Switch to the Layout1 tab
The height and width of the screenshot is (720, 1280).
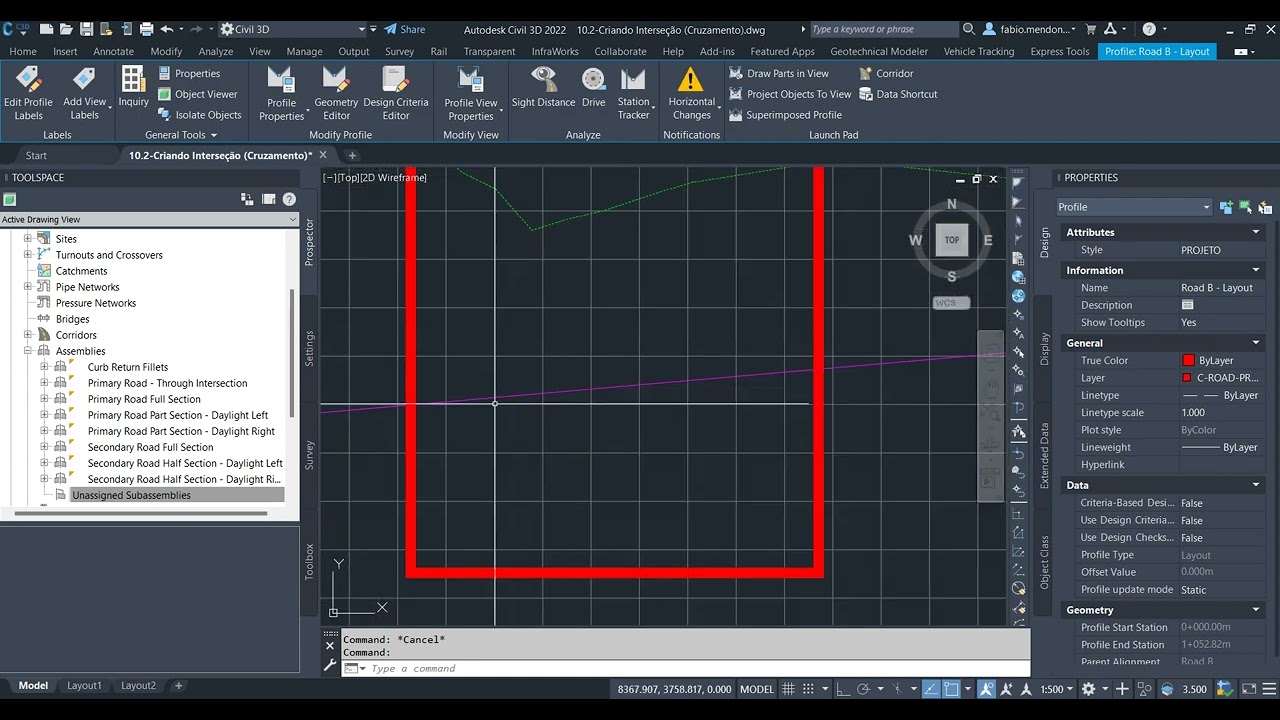(84, 686)
